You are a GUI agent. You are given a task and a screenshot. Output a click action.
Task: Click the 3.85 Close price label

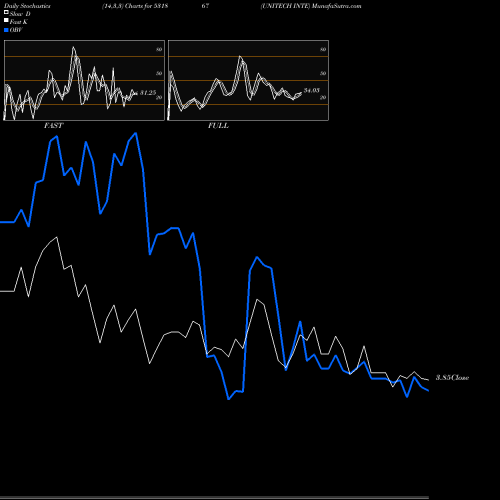coord(452,378)
